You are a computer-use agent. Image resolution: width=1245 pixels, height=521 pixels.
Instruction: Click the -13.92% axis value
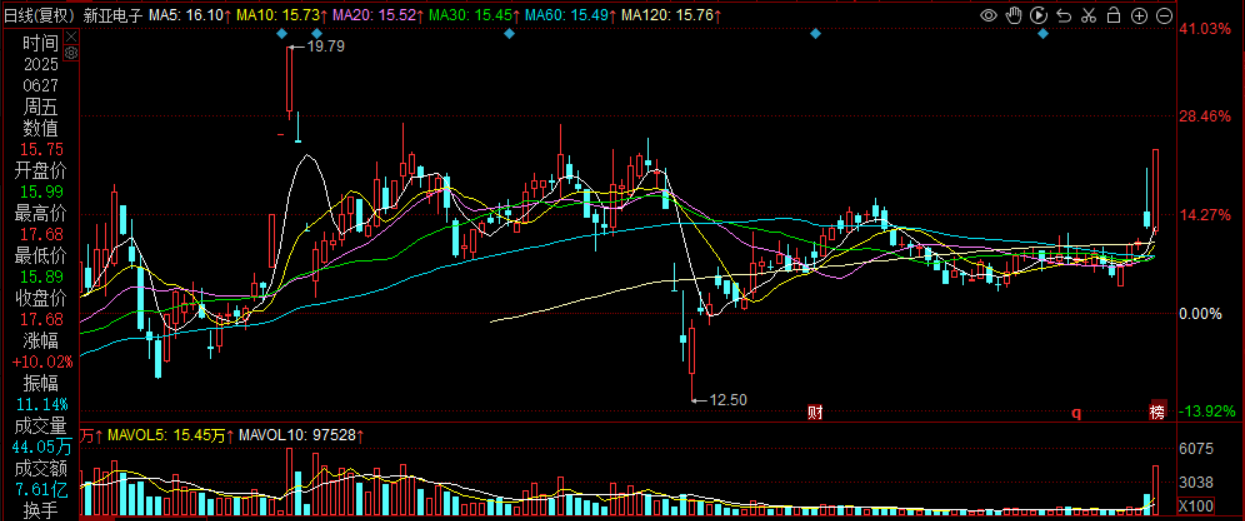1207,411
